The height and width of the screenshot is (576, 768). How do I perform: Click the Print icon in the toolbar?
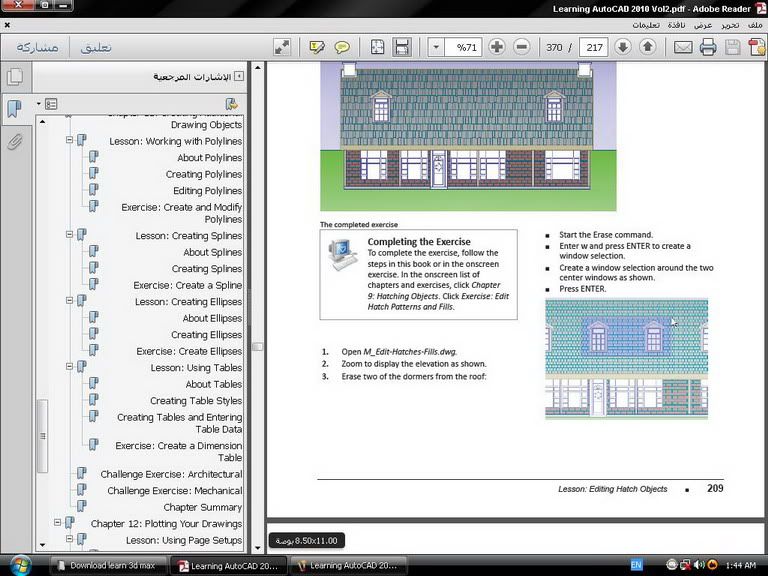708,48
